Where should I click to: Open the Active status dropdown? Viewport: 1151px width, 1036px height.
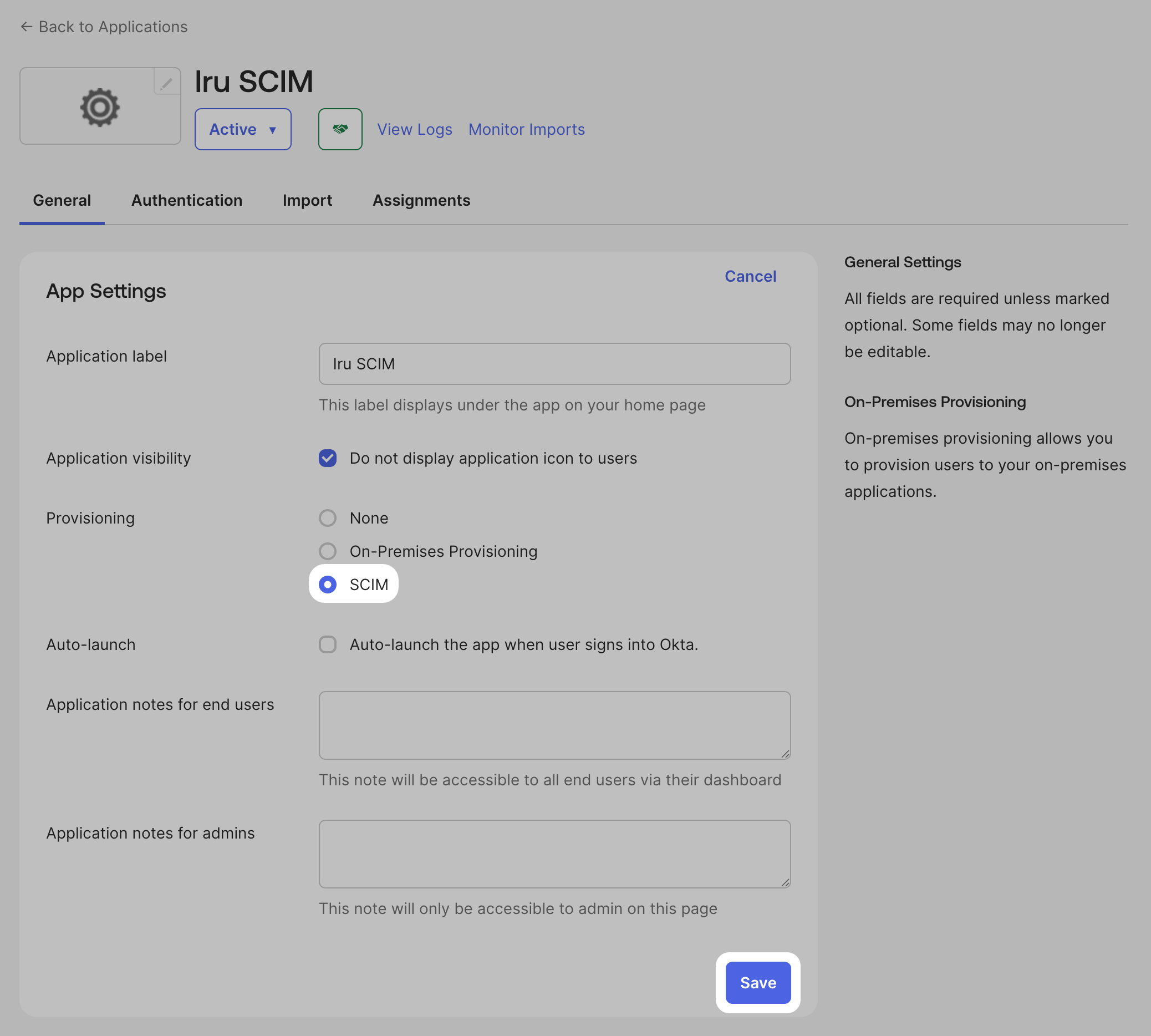(243, 129)
